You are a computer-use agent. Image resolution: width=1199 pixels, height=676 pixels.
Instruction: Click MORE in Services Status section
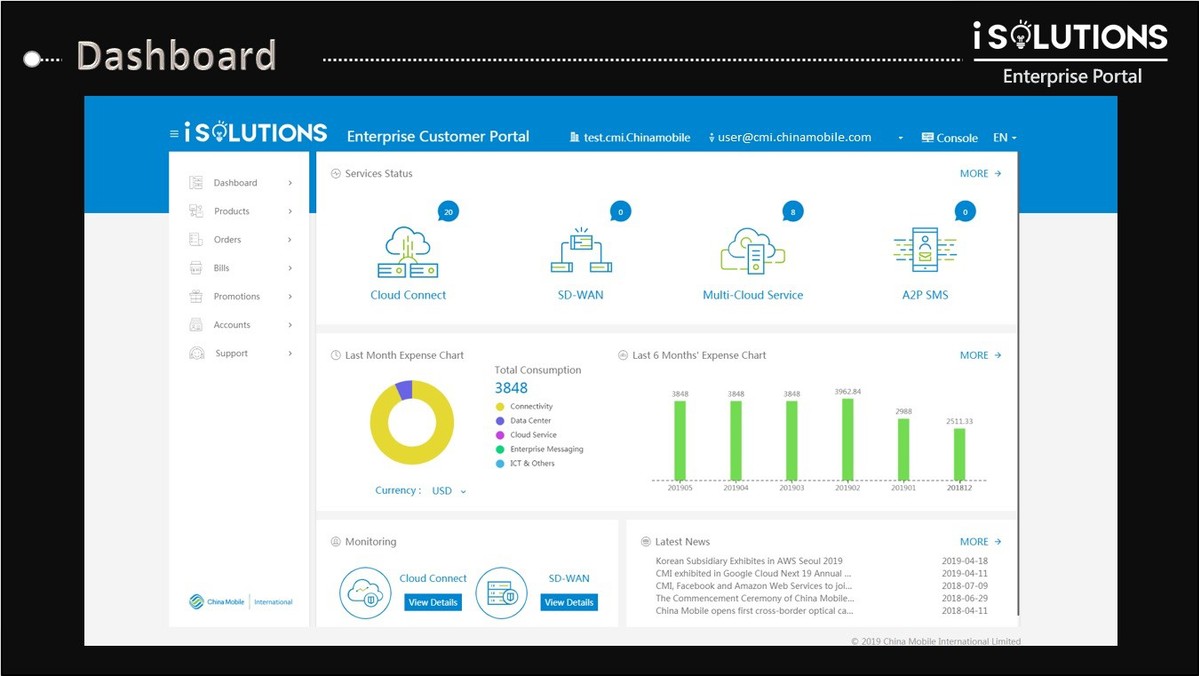980,174
